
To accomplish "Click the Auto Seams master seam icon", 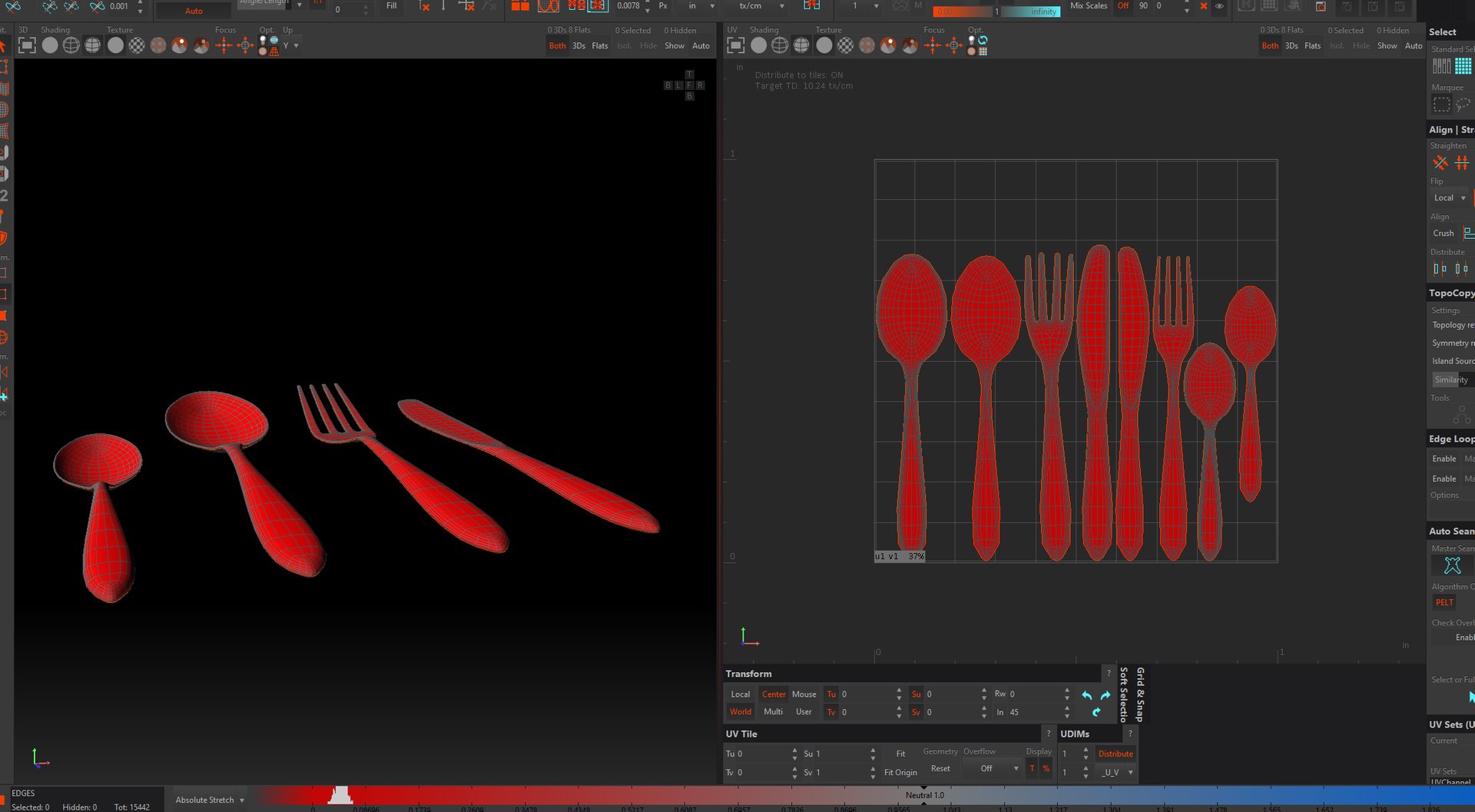I will pos(1452,565).
